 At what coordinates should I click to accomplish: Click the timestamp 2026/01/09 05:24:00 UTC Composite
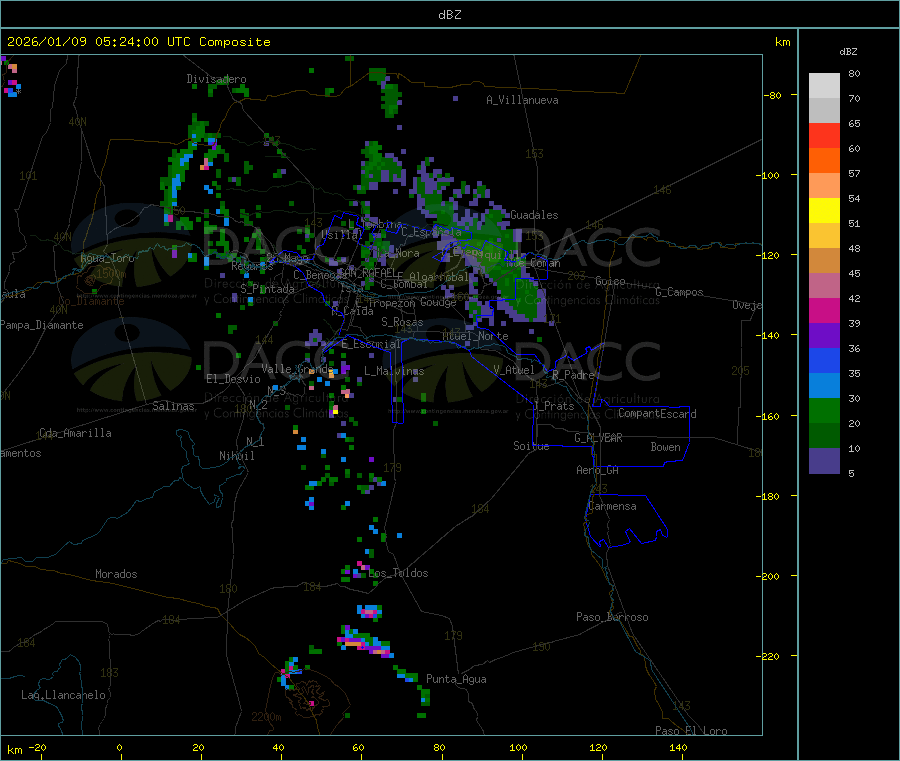pyautogui.click(x=138, y=42)
